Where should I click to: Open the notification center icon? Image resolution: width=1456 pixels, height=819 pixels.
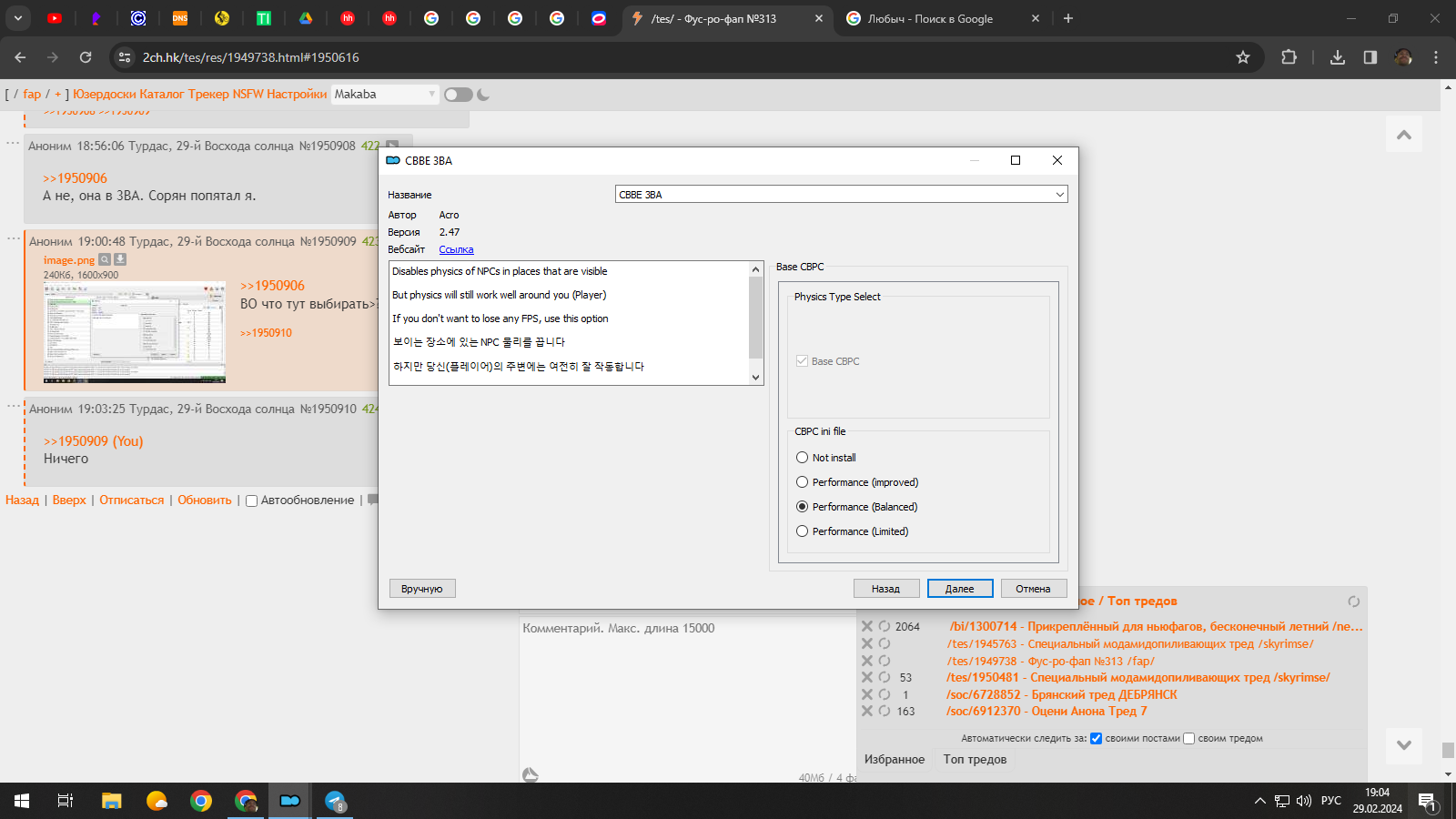point(1427,801)
